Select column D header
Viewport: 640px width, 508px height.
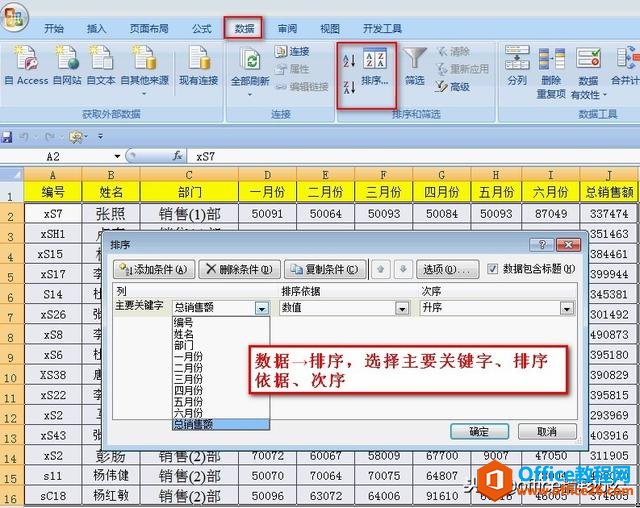(x=267, y=175)
